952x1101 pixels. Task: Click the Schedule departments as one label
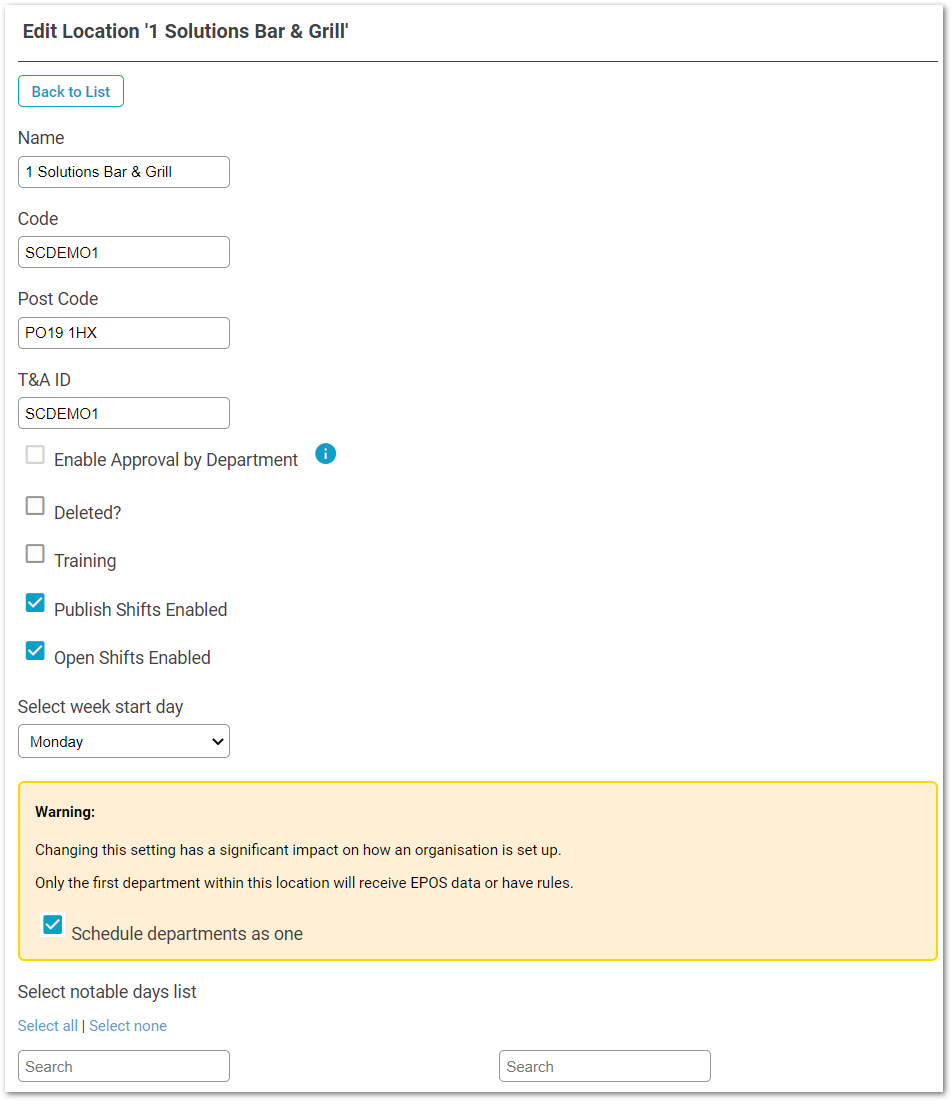click(187, 934)
